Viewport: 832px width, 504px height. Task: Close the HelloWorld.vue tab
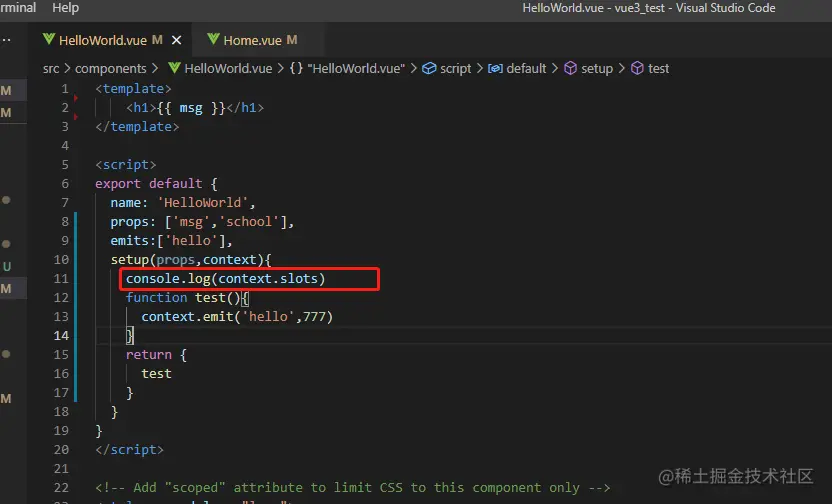[x=177, y=40]
